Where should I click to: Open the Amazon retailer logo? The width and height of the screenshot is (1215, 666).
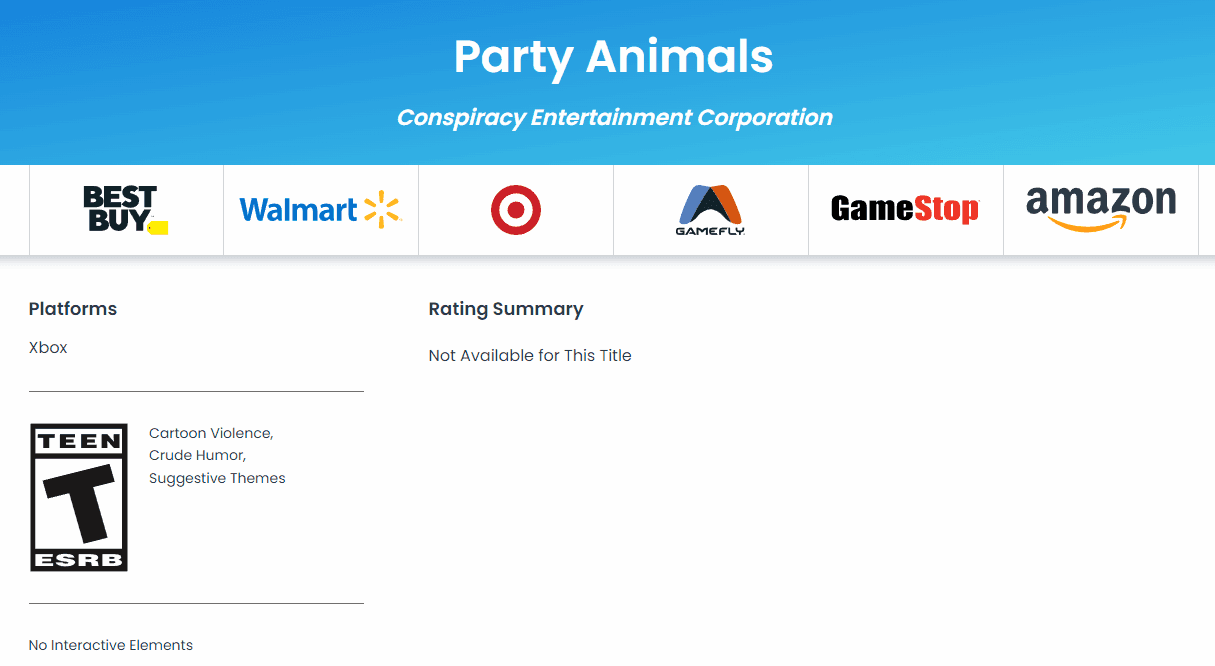click(x=1101, y=209)
